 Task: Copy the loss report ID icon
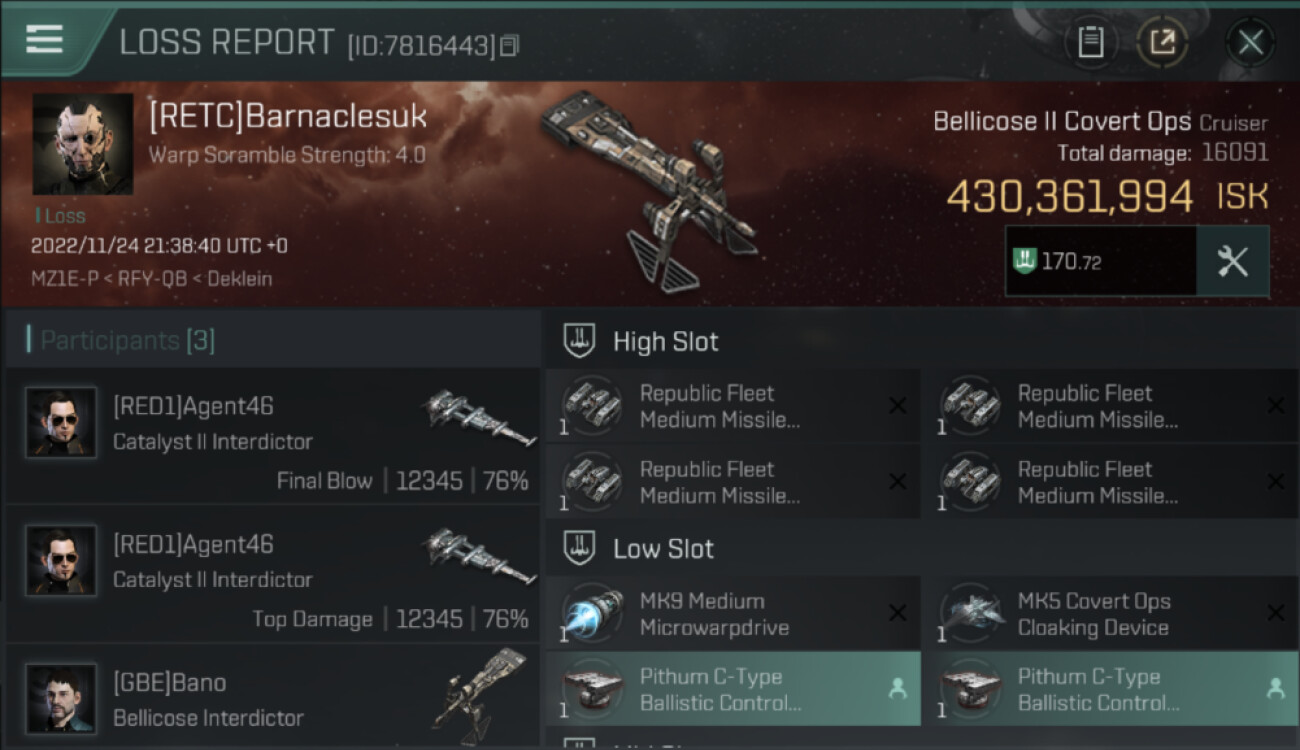coord(510,46)
